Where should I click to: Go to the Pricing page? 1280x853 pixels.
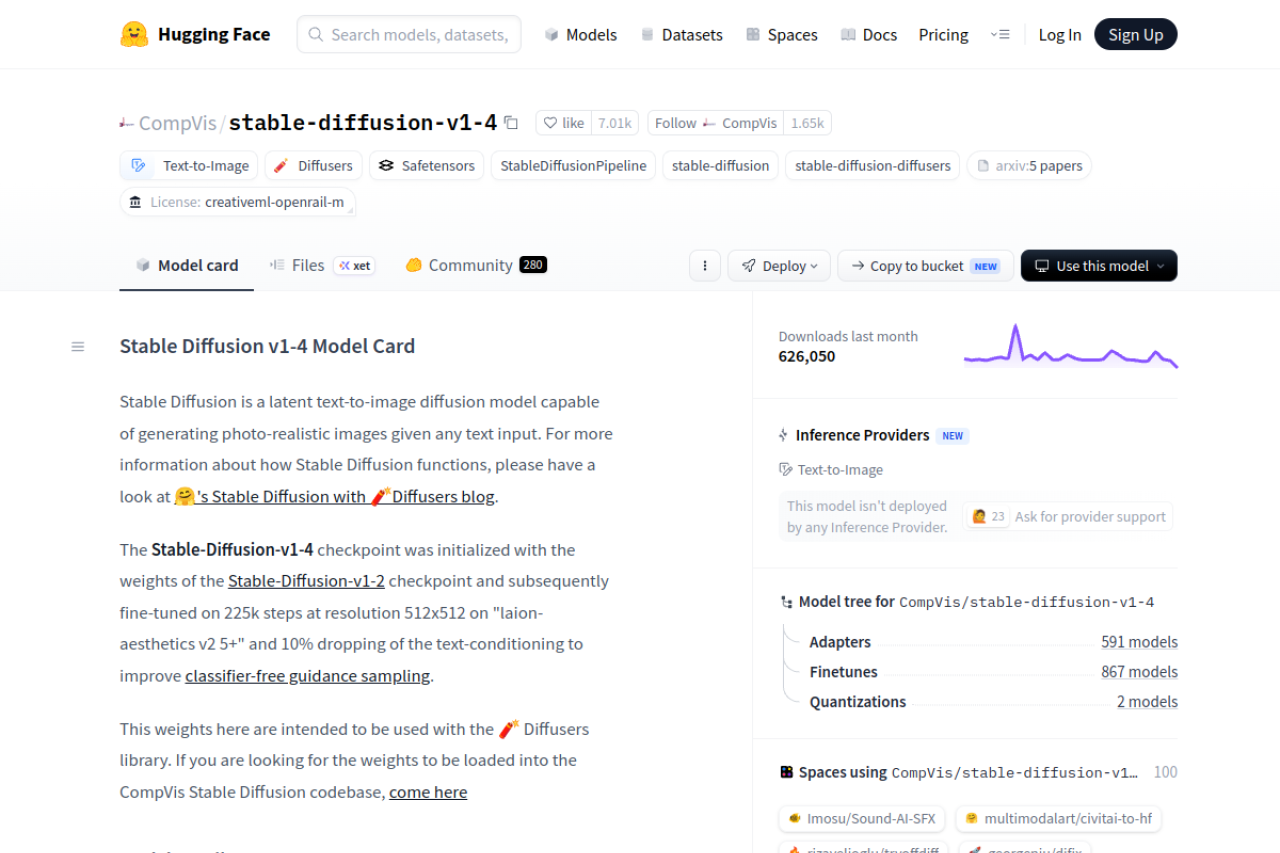click(x=944, y=34)
